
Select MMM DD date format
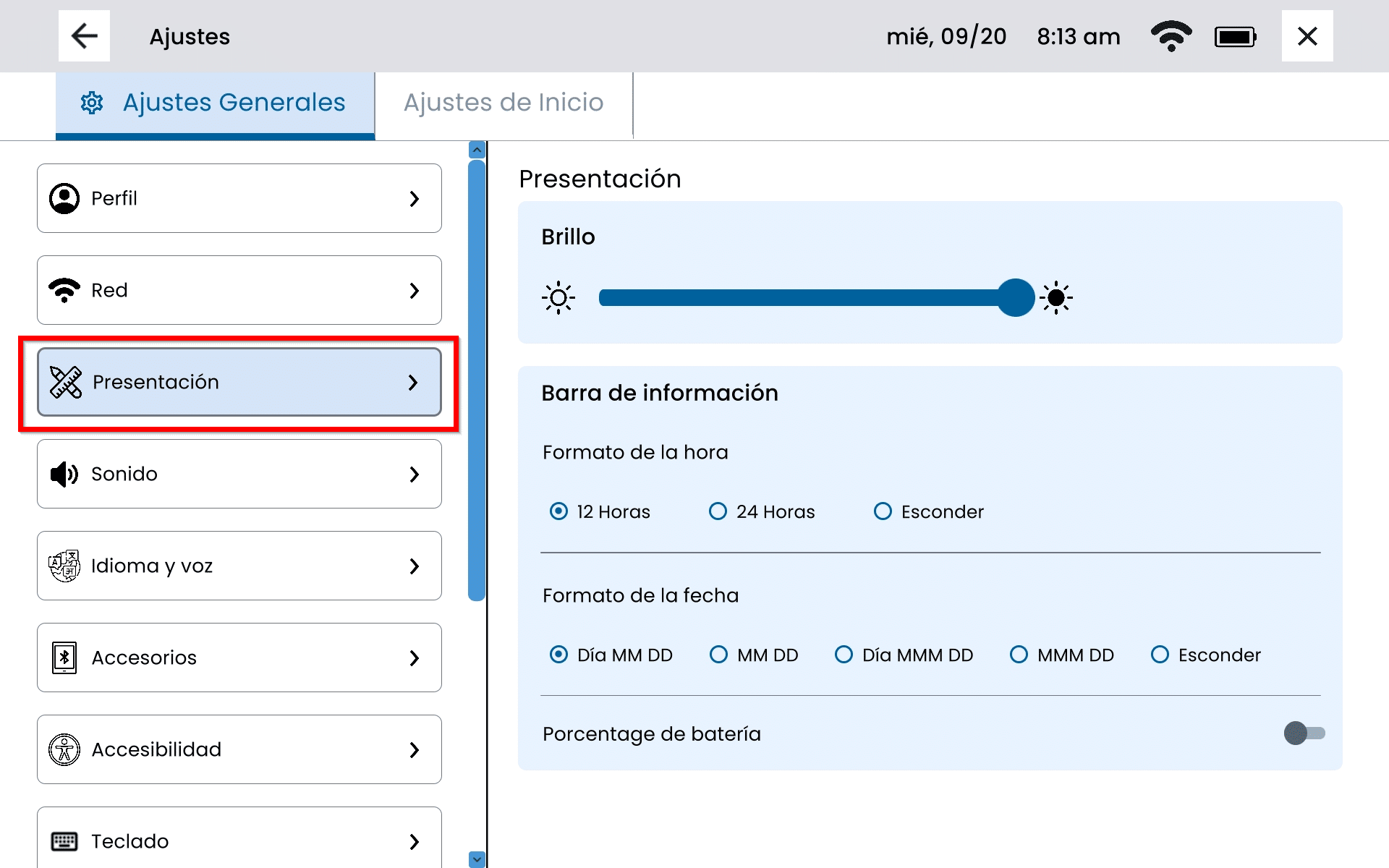point(1019,655)
